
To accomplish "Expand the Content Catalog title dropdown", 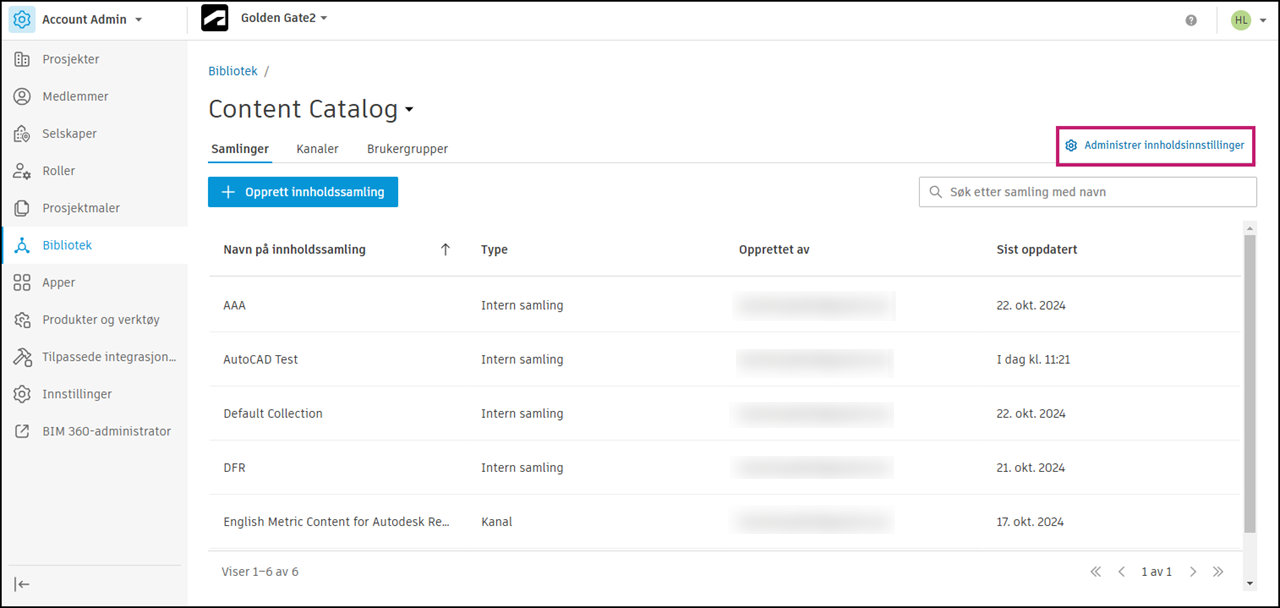I will (409, 110).
